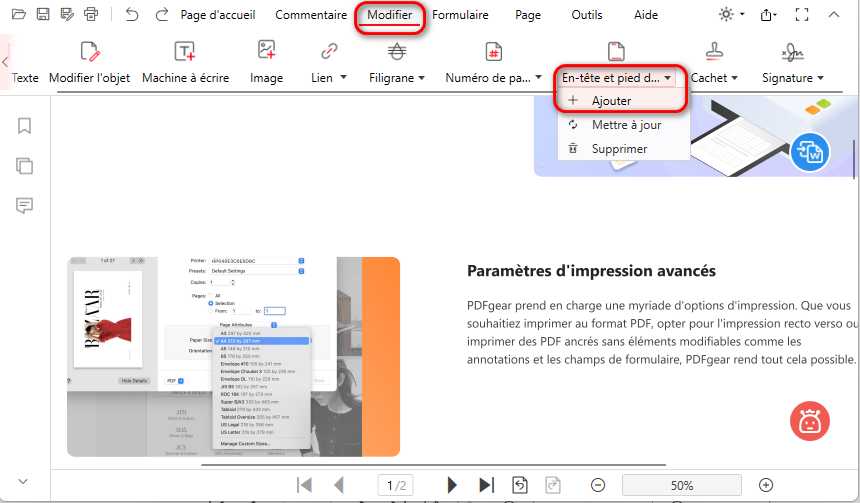This screenshot has width=860, height=503.
Task: Click the share/export icon
Action: 768,15
